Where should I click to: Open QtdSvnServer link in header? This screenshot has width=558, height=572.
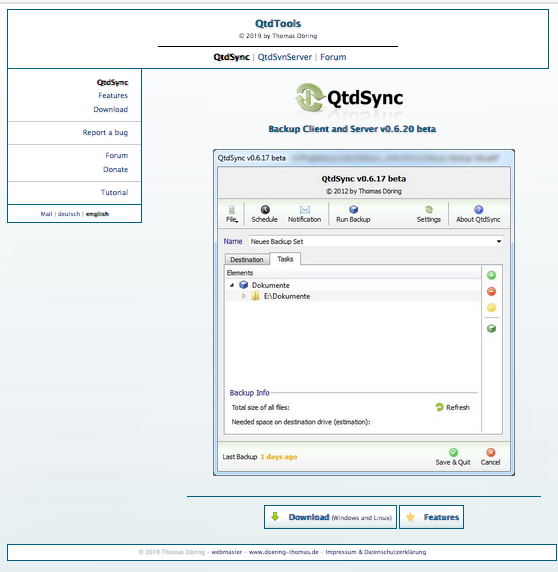(285, 57)
